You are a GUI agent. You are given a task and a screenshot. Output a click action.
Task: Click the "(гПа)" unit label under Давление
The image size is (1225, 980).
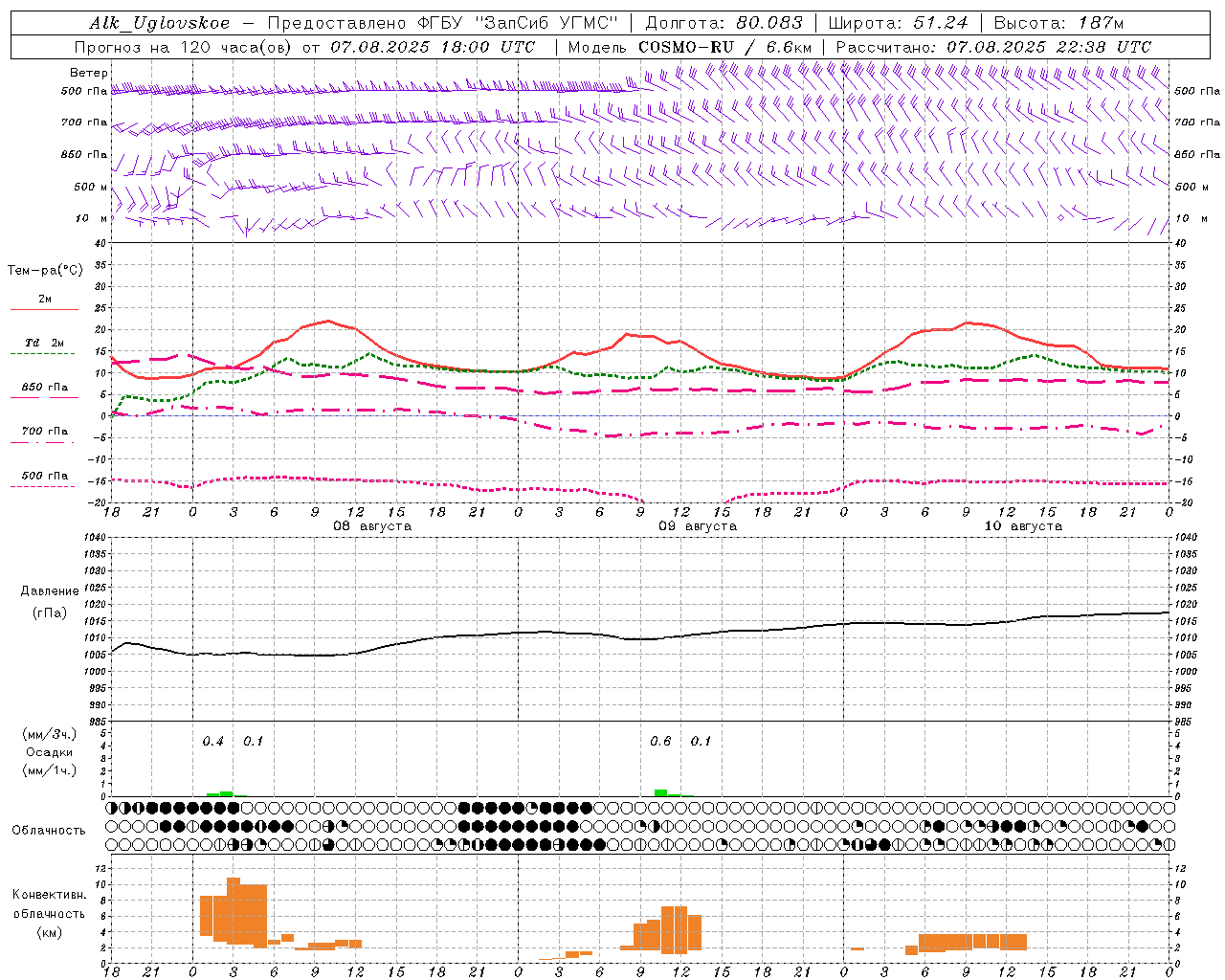[50, 613]
